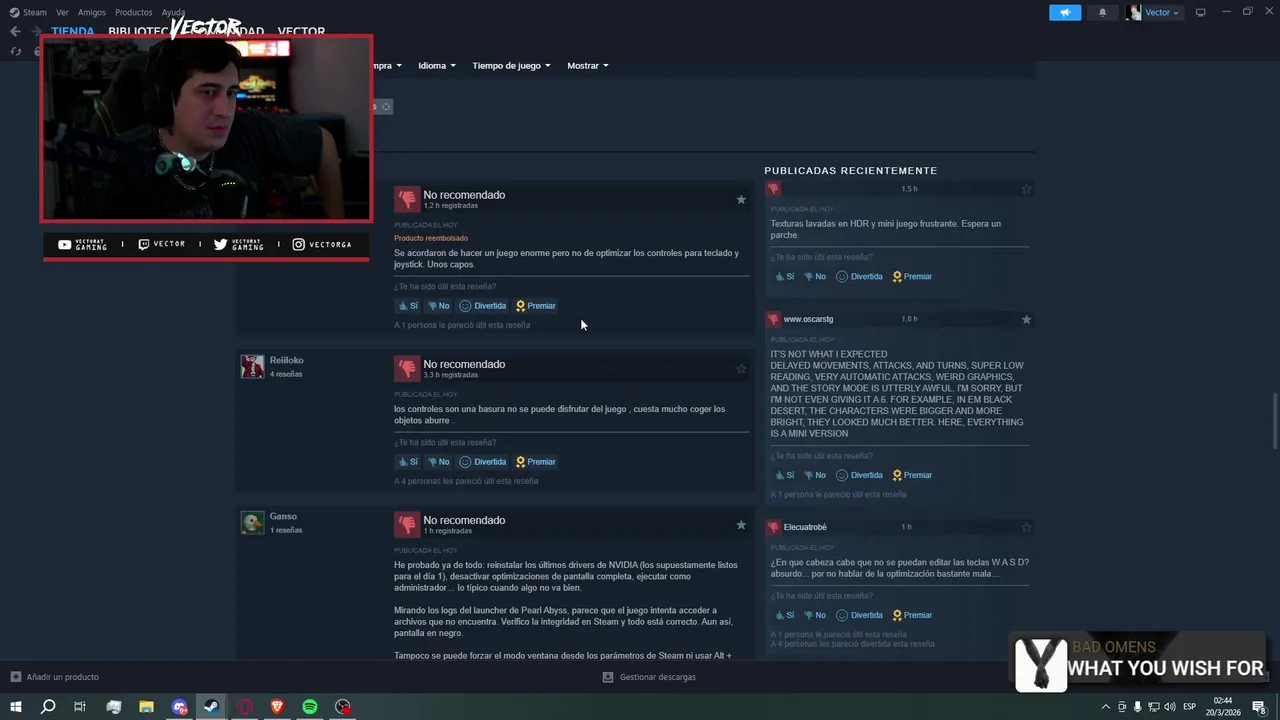Viewport: 1280px width, 720px height.
Task: Click thumbs-down icon on 1,5 h review
Action: click(773, 189)
